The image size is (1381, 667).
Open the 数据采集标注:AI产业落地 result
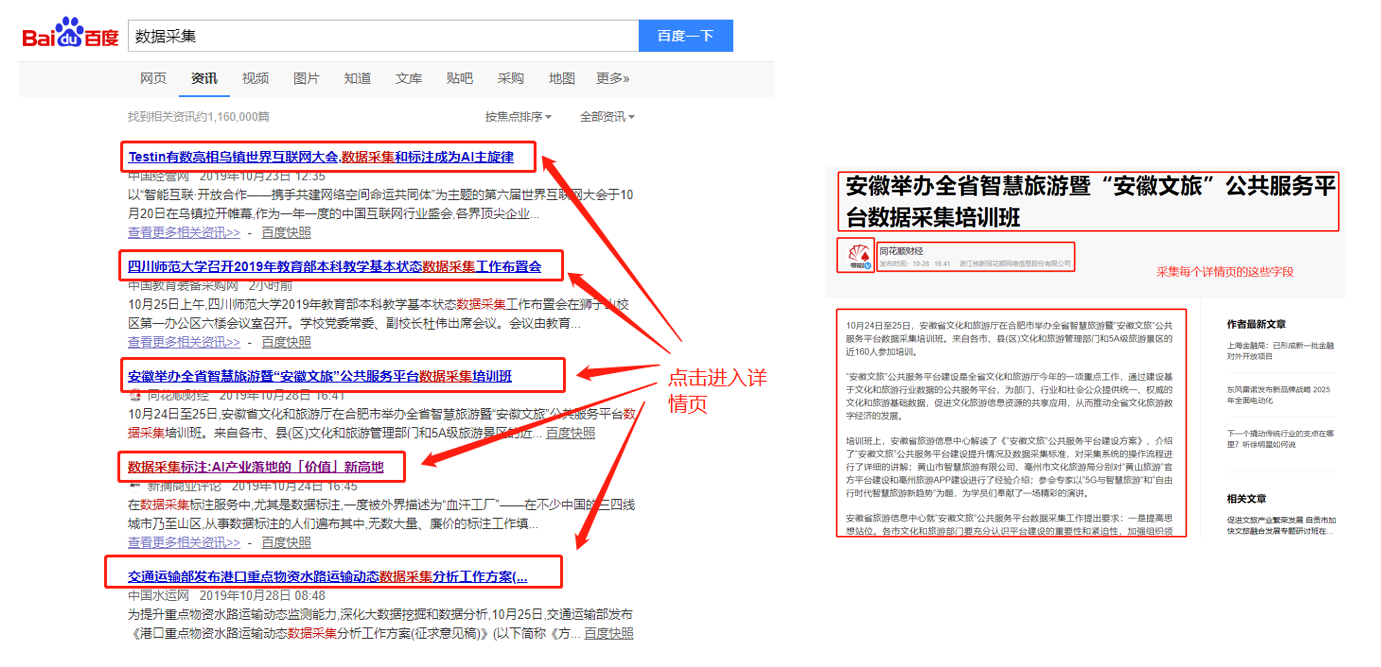(x=255, y=466)
